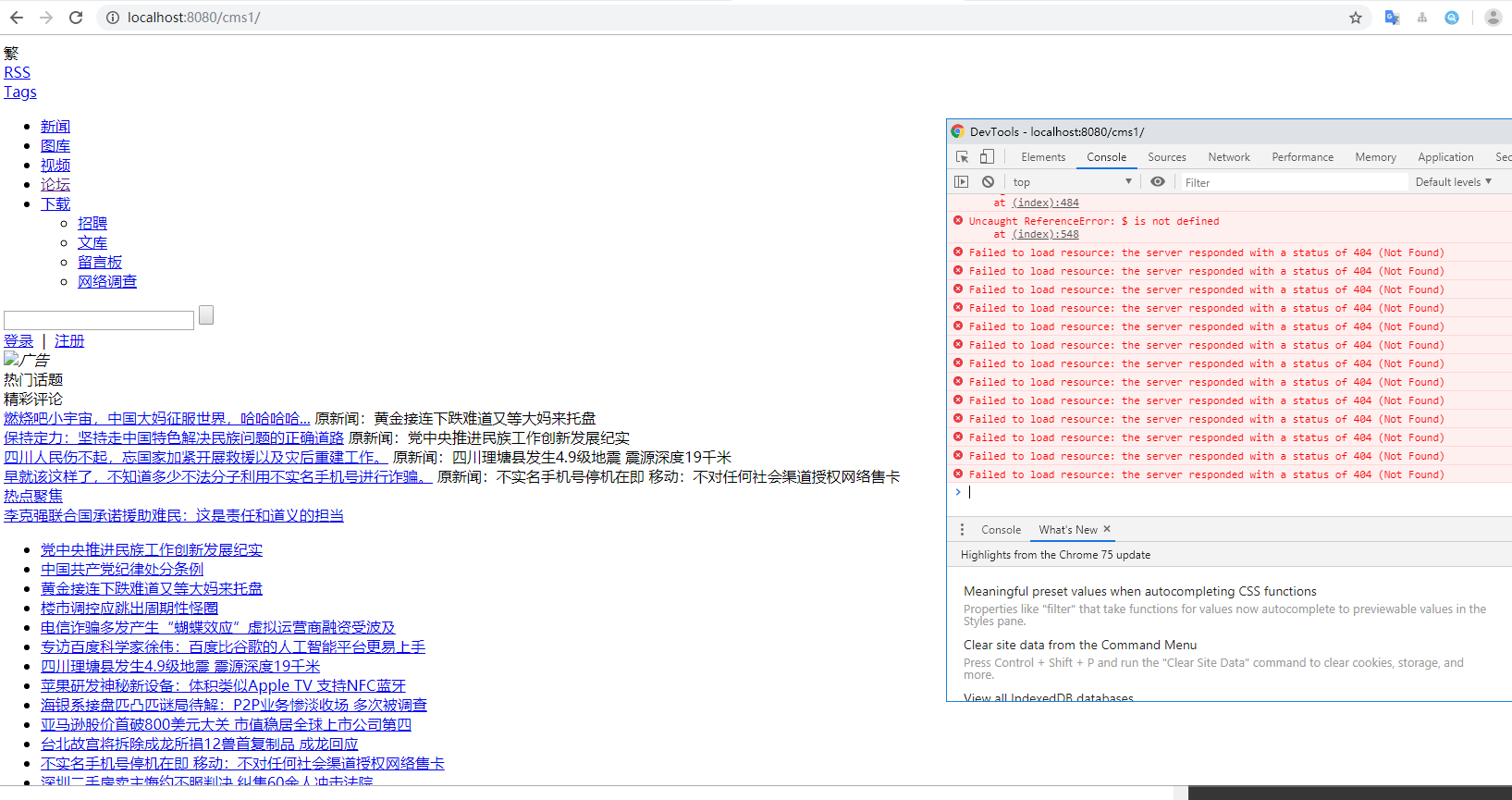Activate DevTools inspect element picker
The width and height of the screenshot is (1512, 800).
[x=963, y=157]
